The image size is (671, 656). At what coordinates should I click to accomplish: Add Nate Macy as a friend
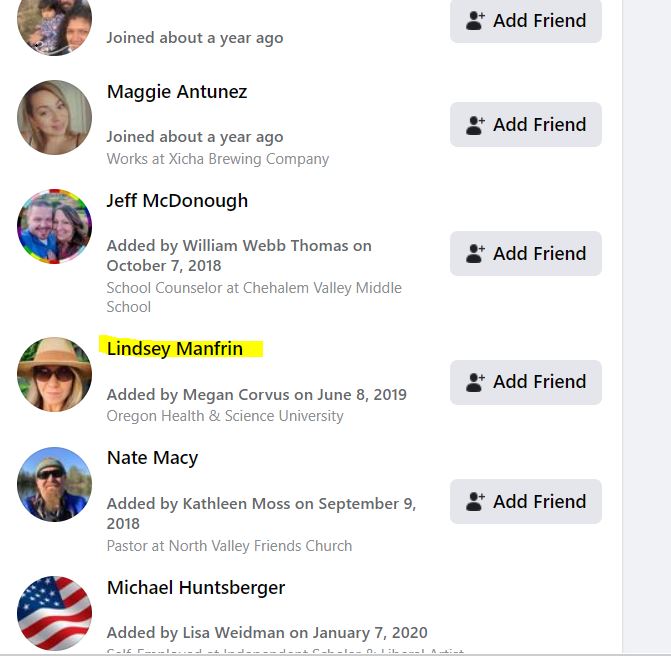(x=526, y=501)
